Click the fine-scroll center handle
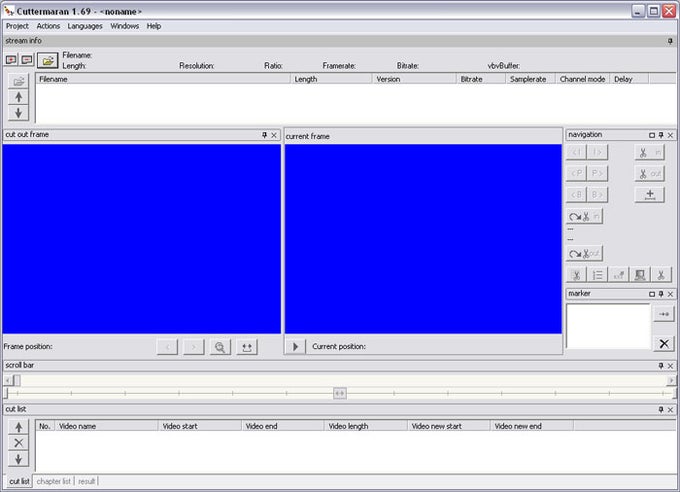 tap(340, 393)
